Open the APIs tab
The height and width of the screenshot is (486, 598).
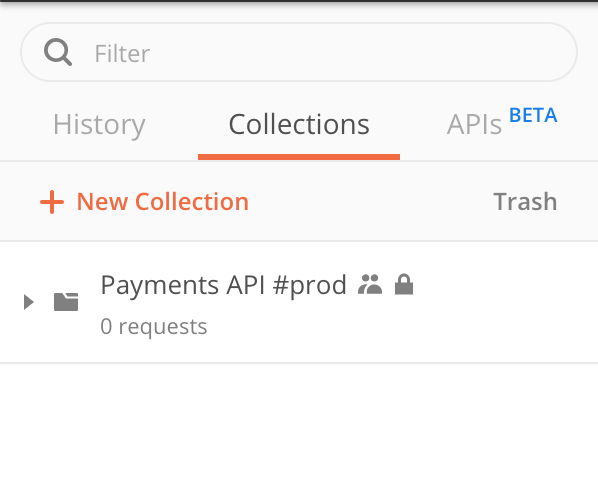click(474, 125)
